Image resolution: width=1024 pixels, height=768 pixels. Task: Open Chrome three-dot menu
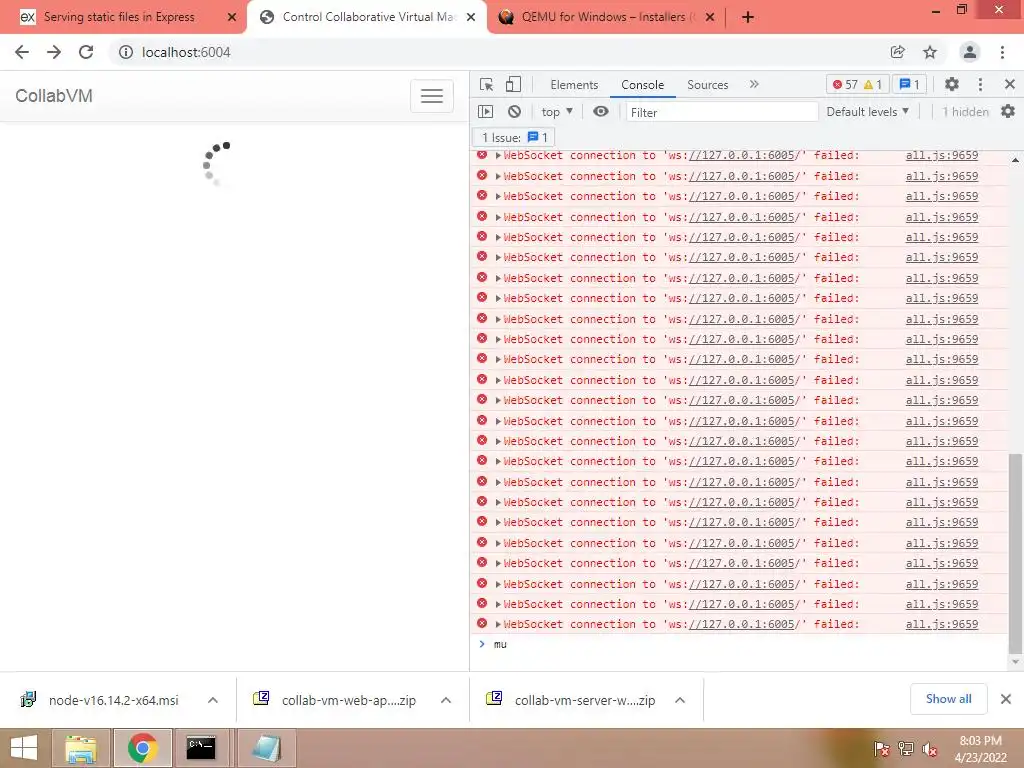1002,52
